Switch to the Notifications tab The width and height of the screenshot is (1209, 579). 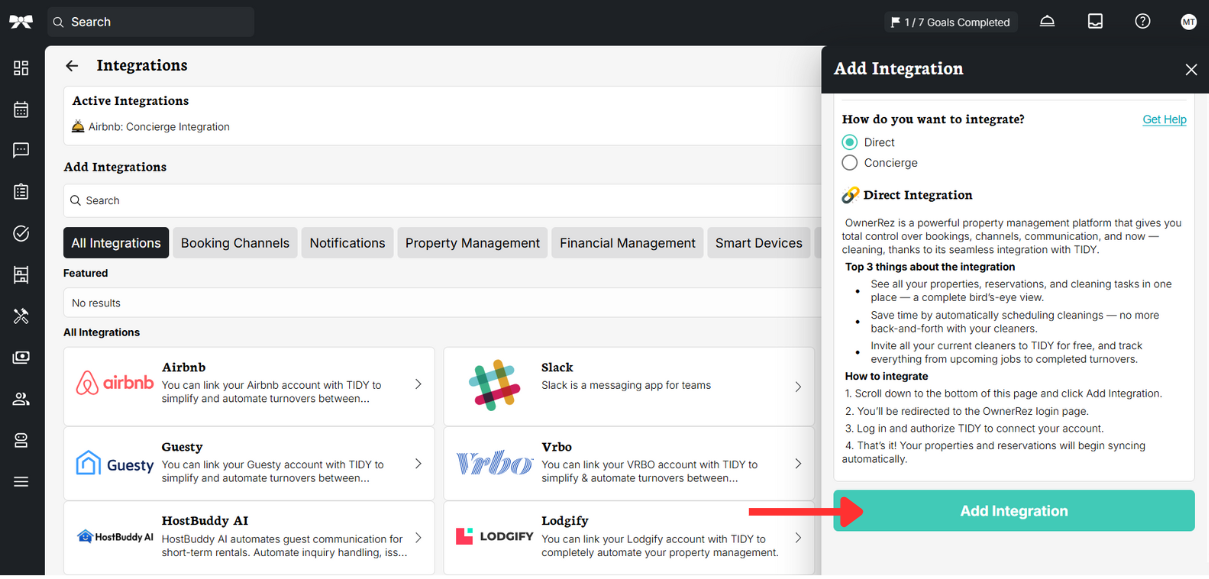(x=347, y=243)
